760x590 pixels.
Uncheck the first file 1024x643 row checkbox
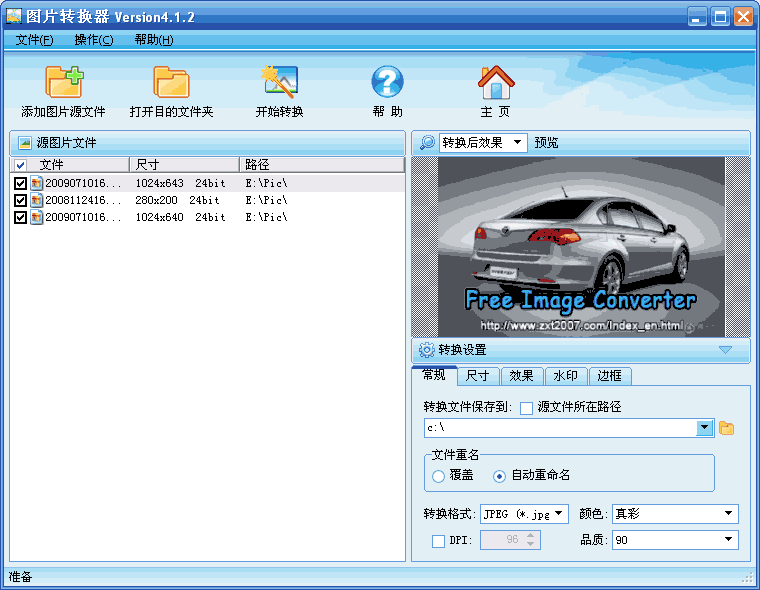tap(21, 184)
